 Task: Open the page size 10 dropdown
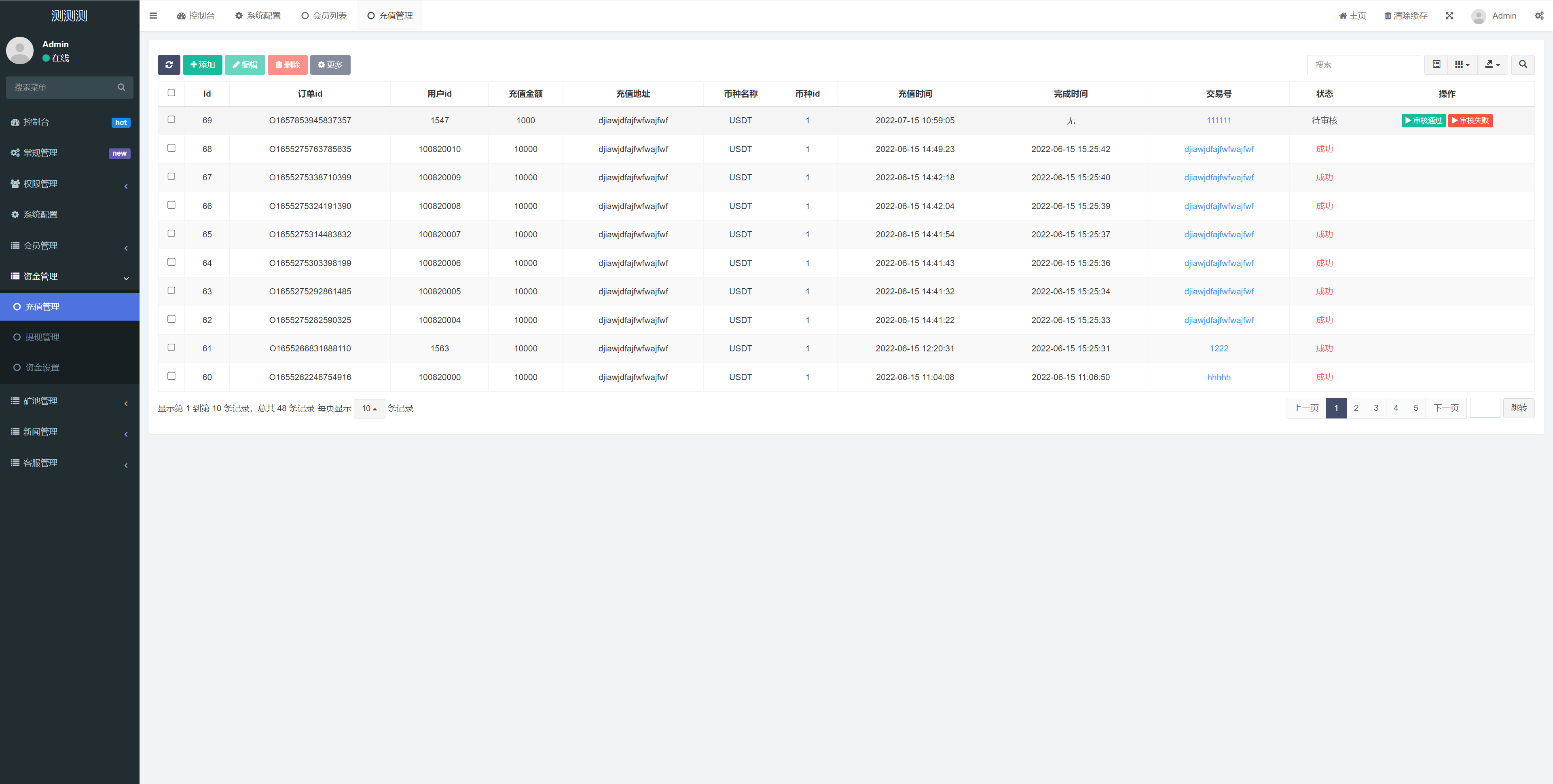(x=369, y=408)
